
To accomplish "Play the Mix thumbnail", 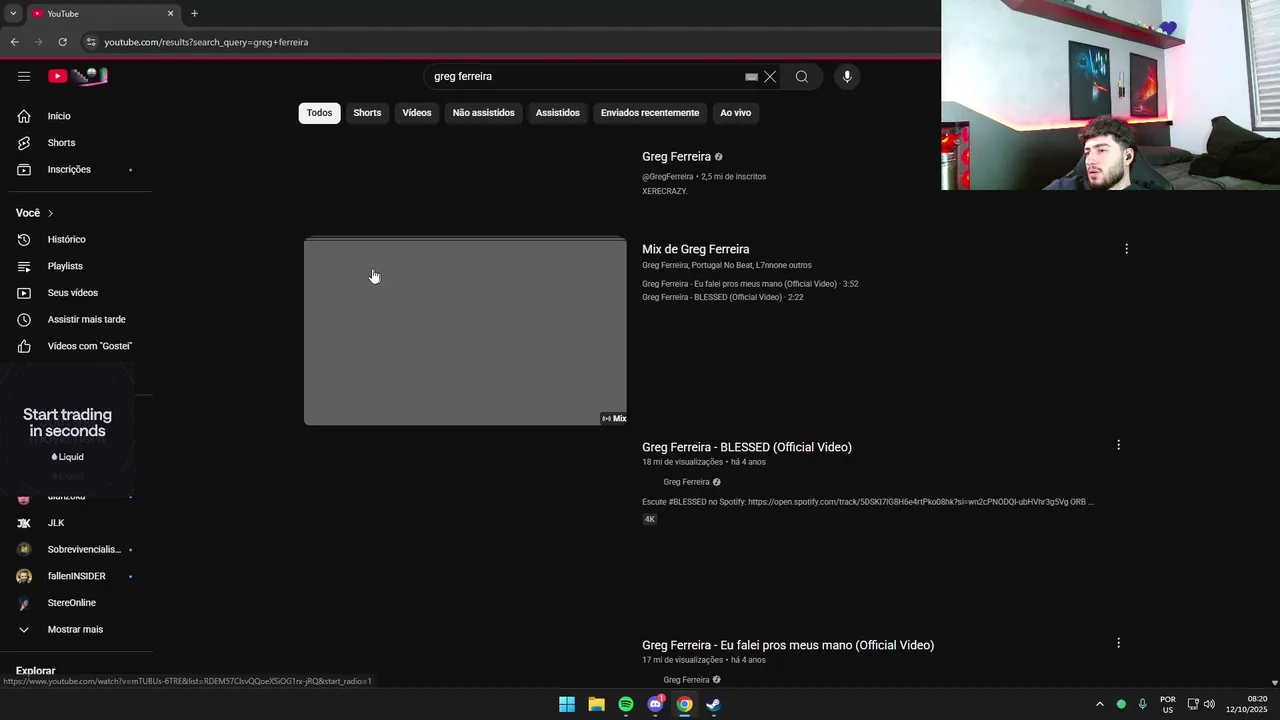I will click(x=465, y=331).
